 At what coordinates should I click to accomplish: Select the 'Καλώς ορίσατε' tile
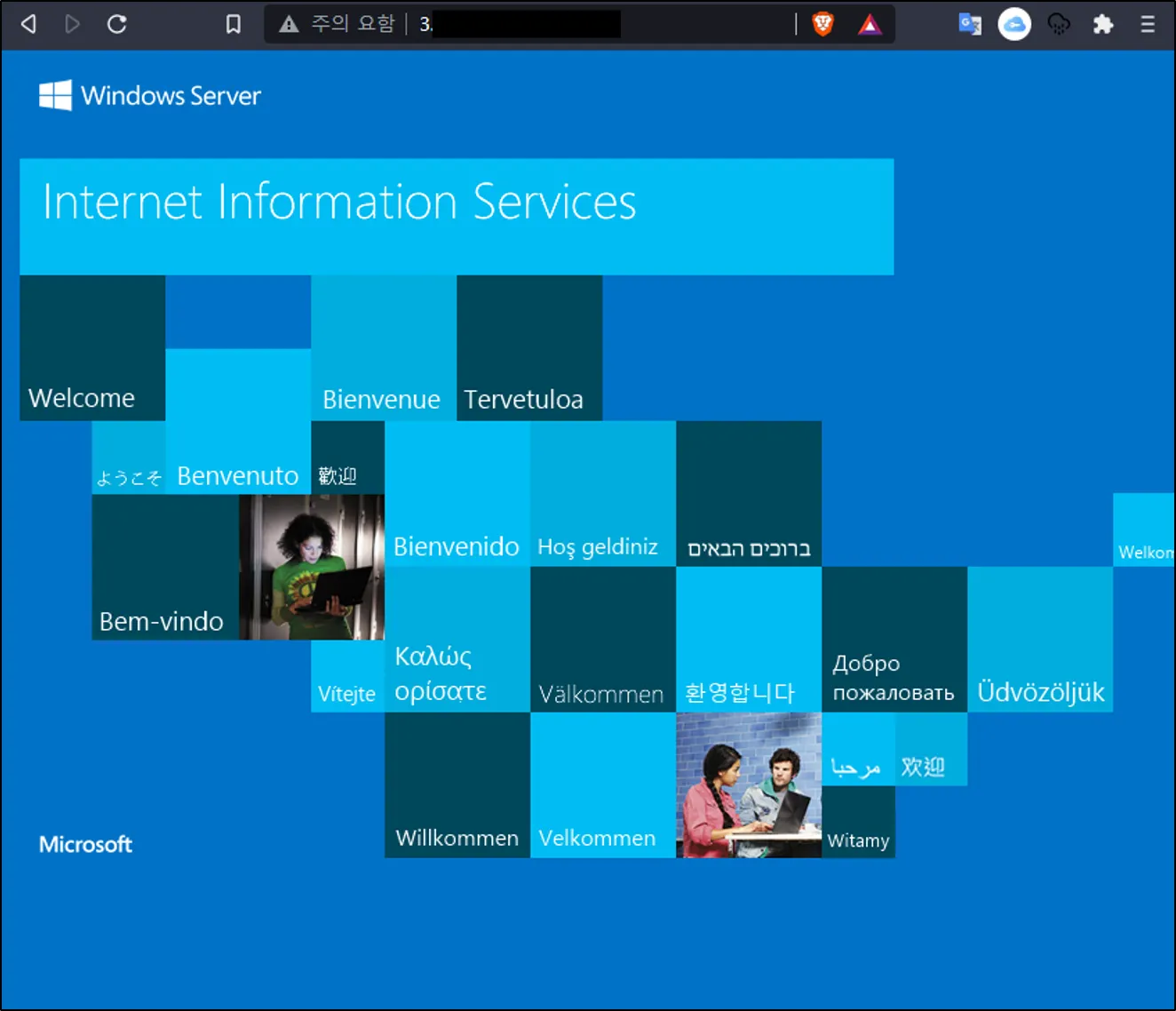click(x=457, y=640)
